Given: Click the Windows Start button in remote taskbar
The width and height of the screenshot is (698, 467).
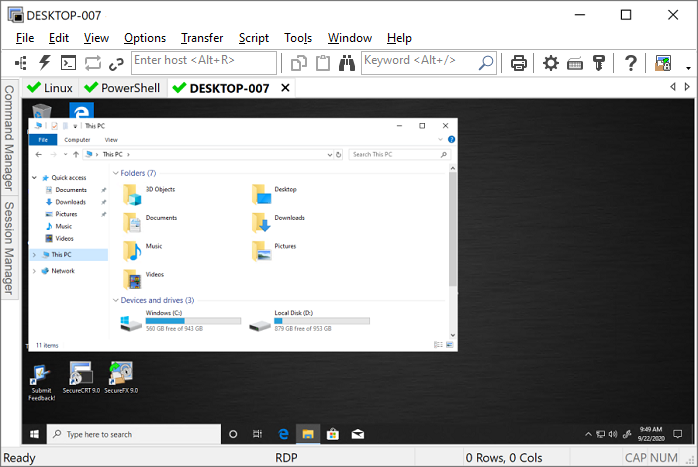Looking at the screenshot, I should [34, 434].
